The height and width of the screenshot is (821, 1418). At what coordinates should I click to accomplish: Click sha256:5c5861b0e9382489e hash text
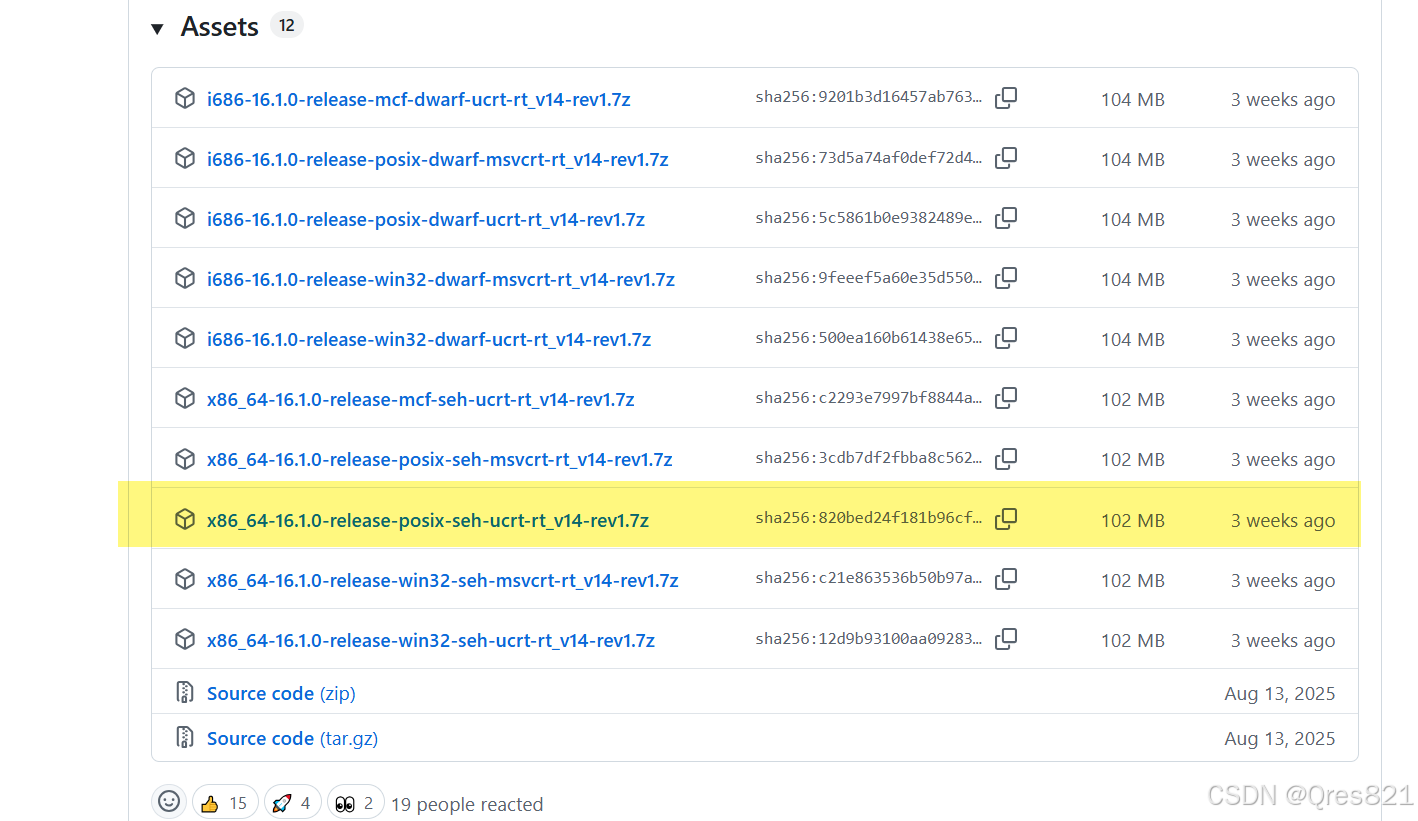click(869, 218)
